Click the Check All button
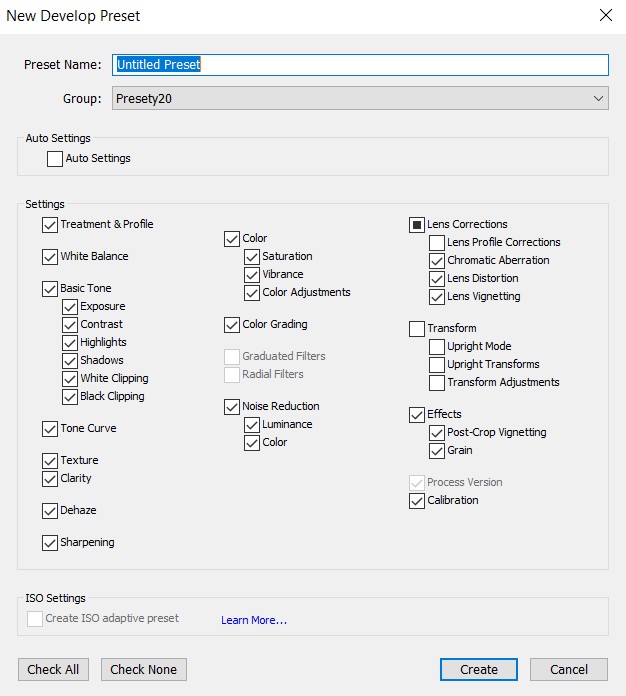The width and height of the screenshot is (626, 696). pos(53,669)
